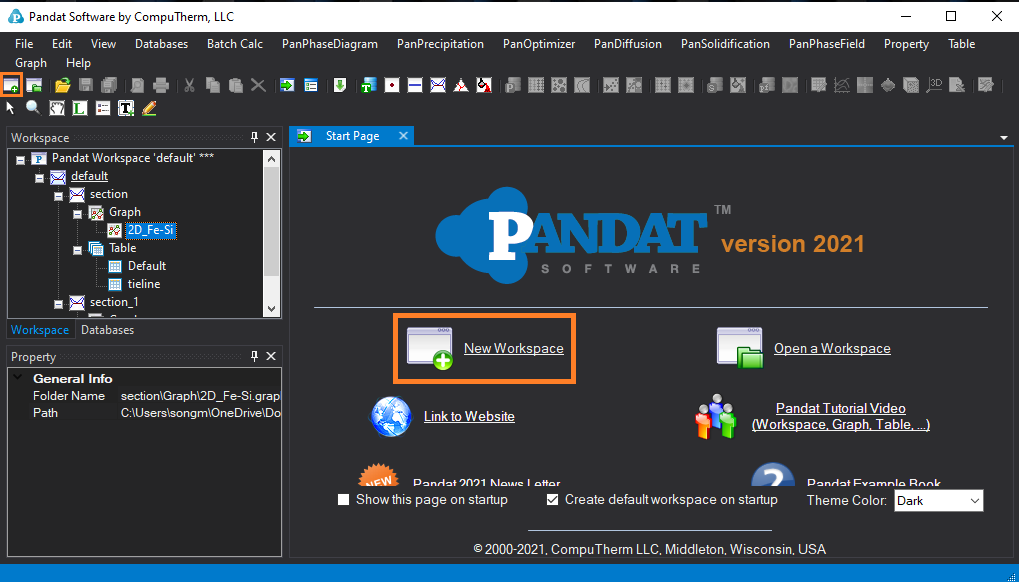
Task: Click the greyed database icon with pf
Action: 766,85
